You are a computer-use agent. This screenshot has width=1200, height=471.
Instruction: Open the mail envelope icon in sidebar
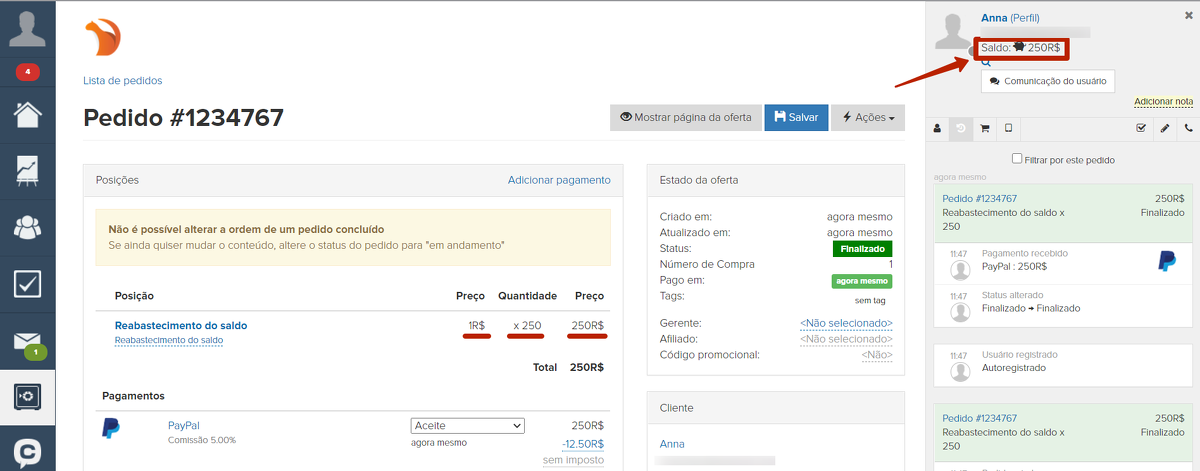point(27,341)
